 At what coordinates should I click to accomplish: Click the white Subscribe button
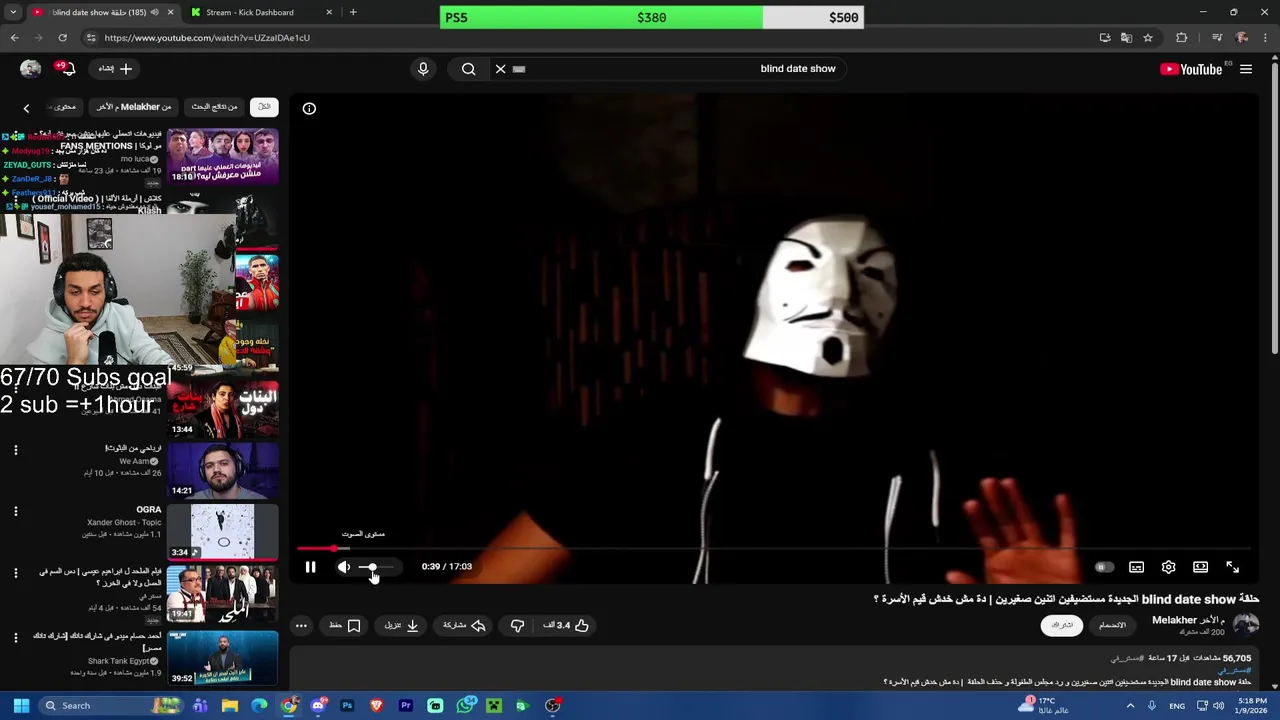pyautogui.click(x=1062, y=625)
